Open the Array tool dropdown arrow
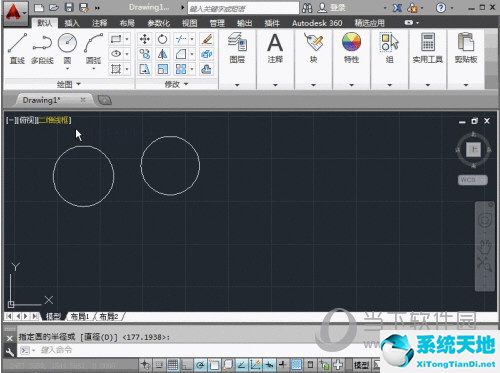Screen dimensions: 500x373 pyautogui.click(x=192, y=69)
